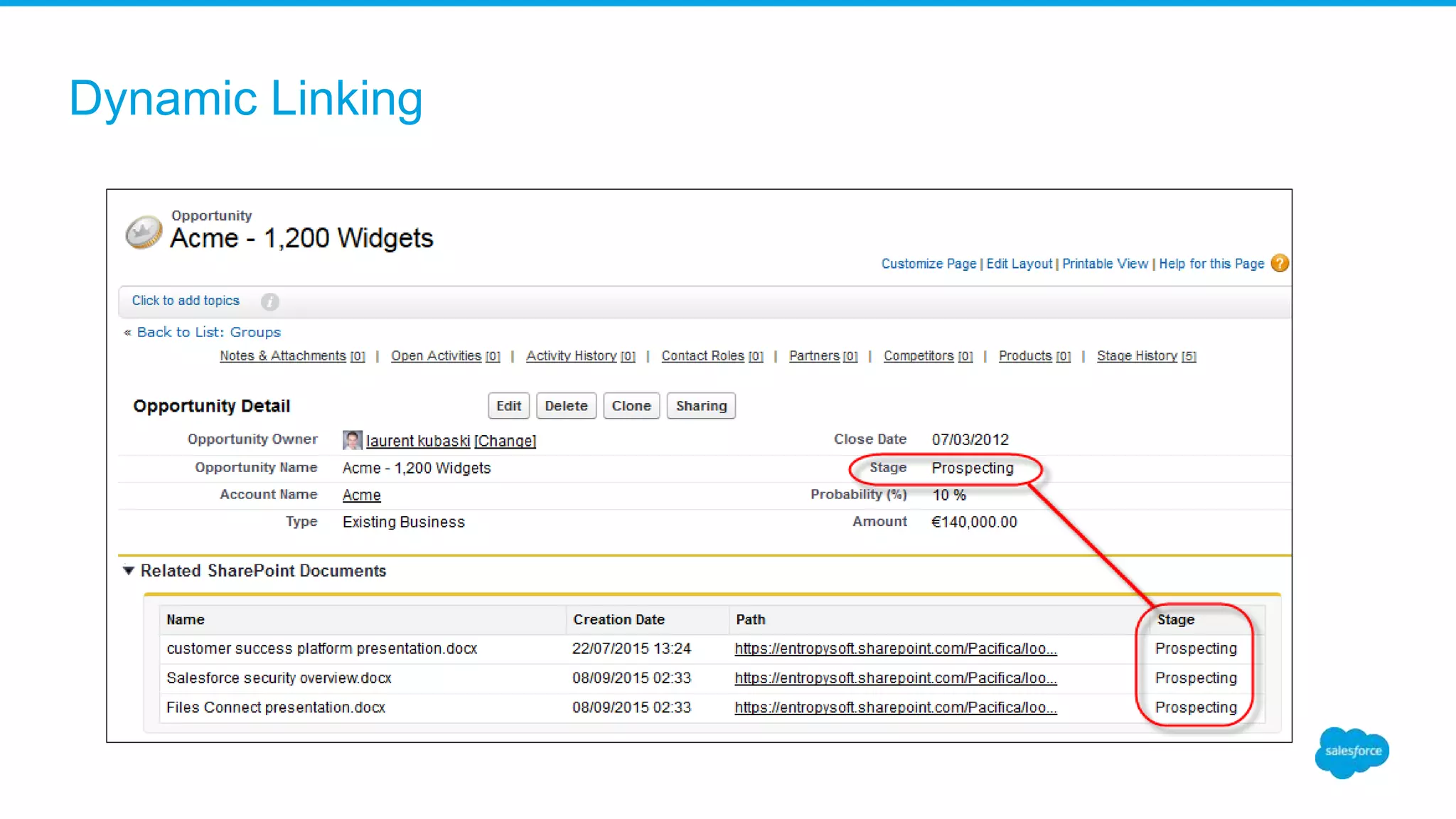This screenshot has height=819, width=1456.
Task: Select Stage cell of Files Connect presentation row
Action: [1196, 707]
